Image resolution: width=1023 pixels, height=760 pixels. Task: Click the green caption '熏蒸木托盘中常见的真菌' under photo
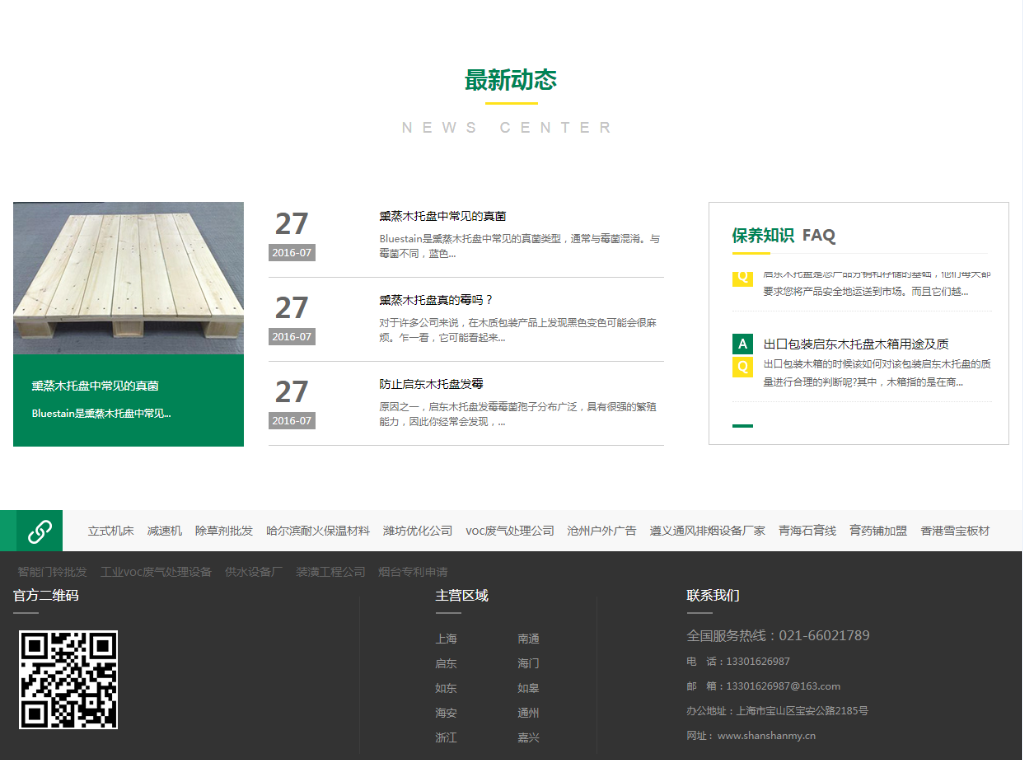95,386
